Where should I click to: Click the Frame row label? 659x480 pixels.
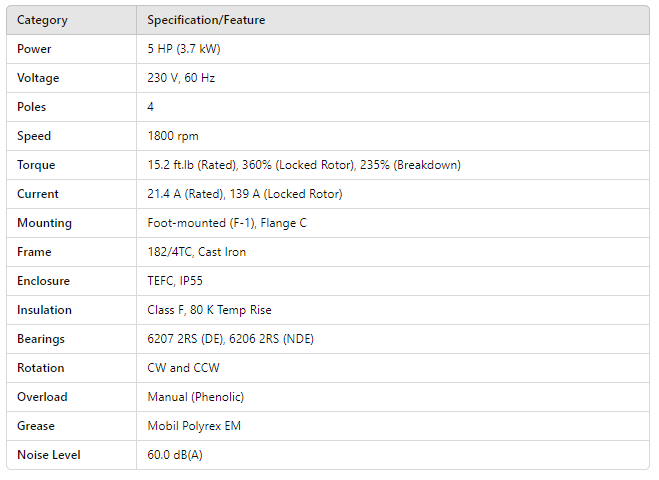click(34, 252)
